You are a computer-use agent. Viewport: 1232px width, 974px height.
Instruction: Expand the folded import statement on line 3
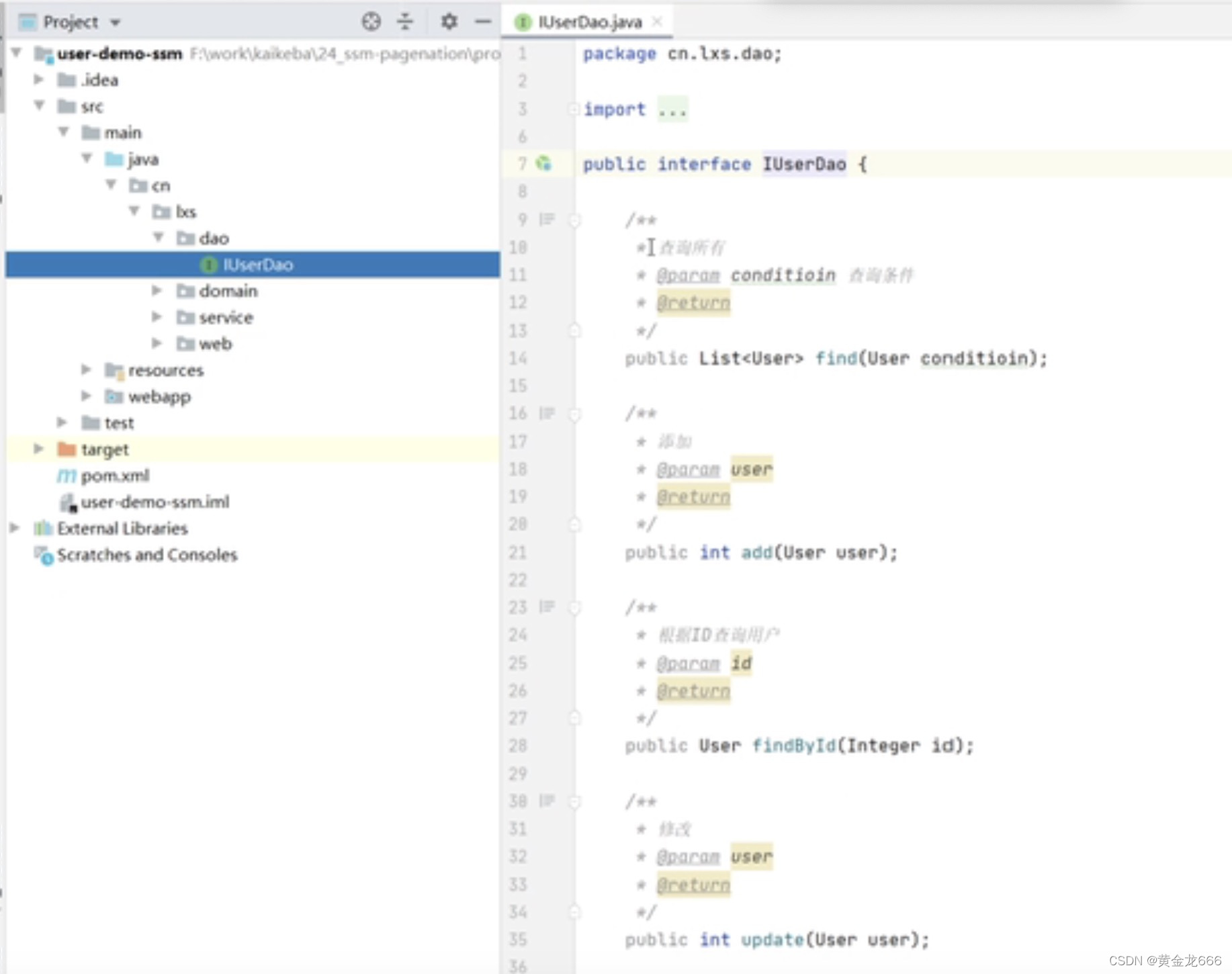coord(574,109)
